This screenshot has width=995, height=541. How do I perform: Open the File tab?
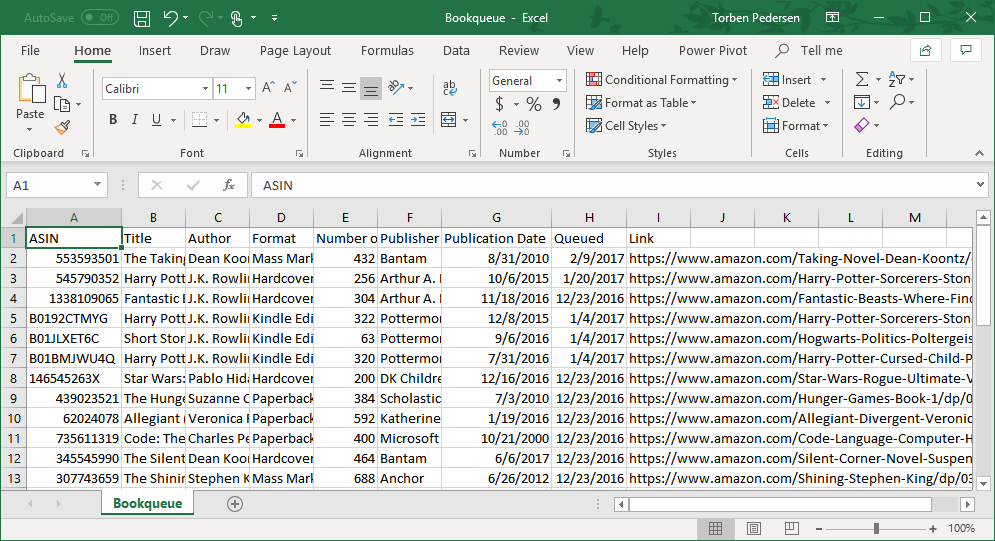tap(30, 51)
